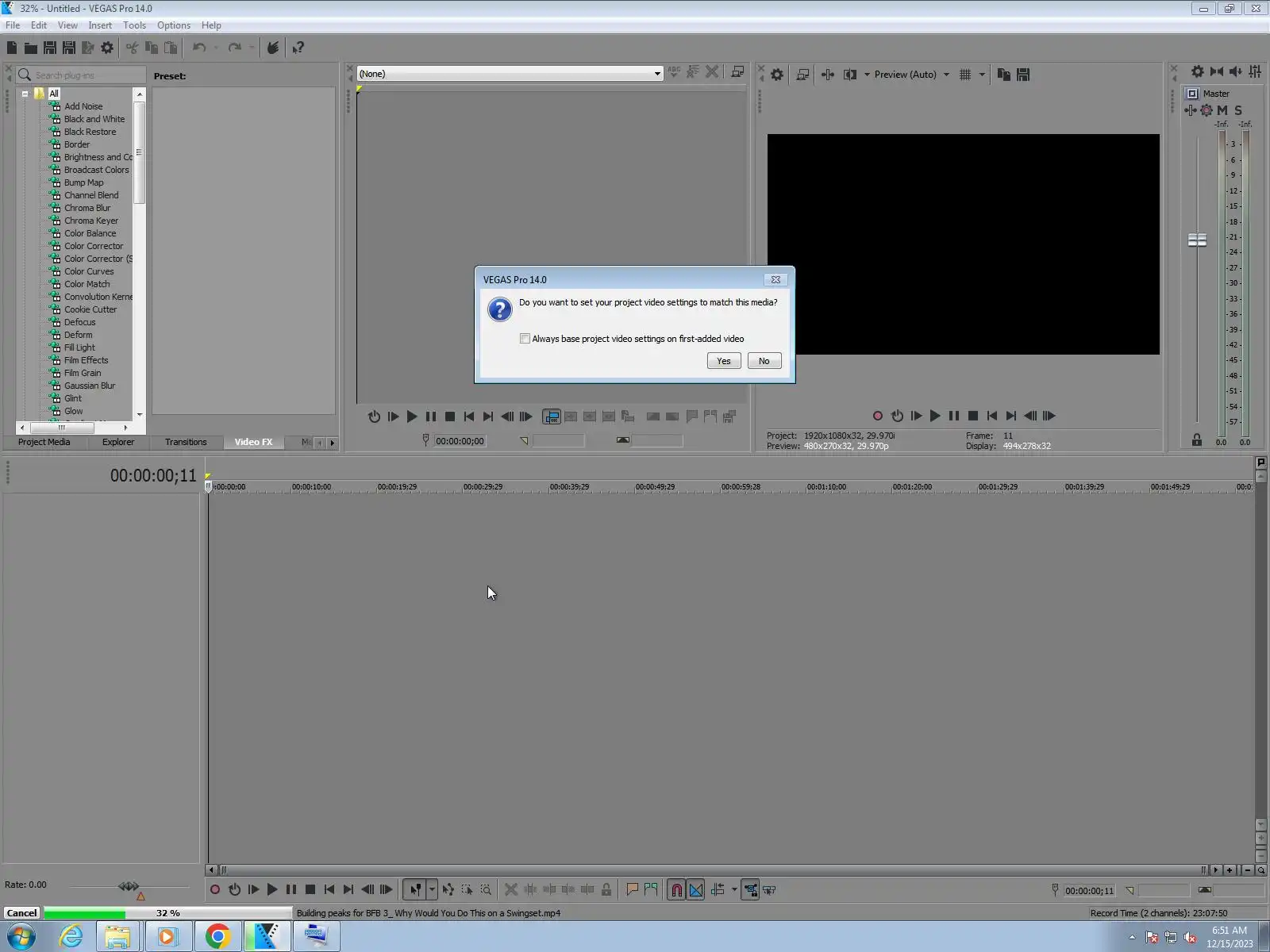Open the Insert menu
Viewport: 1270px width, 952px height.
100,25
